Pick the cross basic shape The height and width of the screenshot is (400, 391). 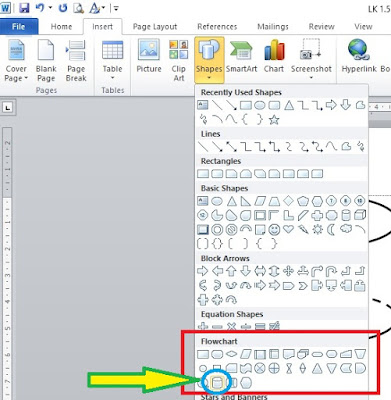point(317,216)
